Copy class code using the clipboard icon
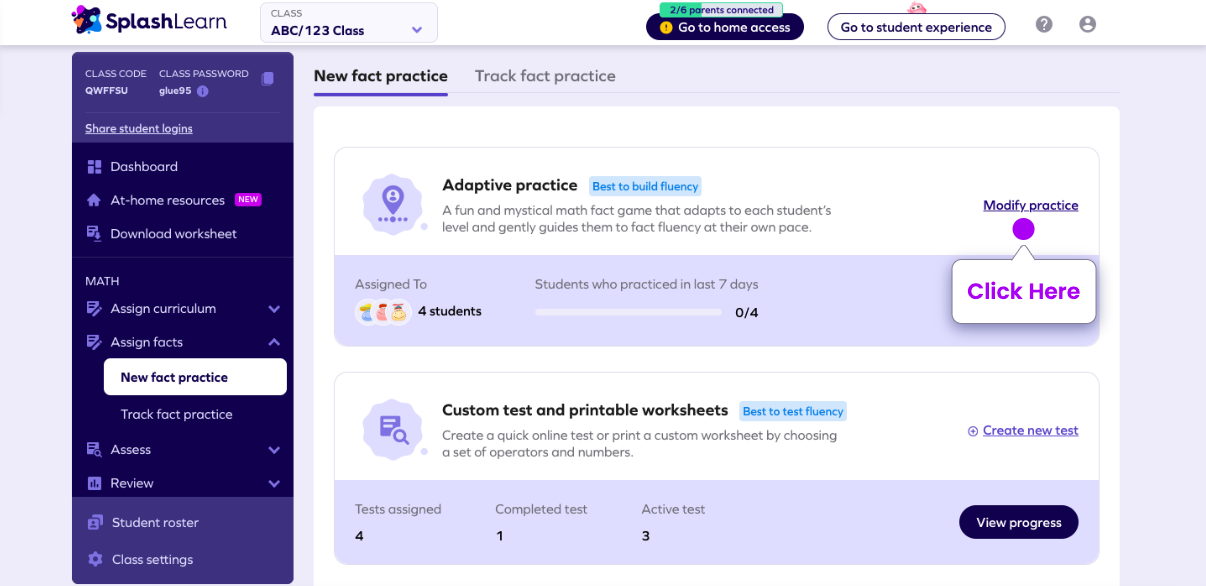Viewport: 1206px width, 586px height. (267, 79)
